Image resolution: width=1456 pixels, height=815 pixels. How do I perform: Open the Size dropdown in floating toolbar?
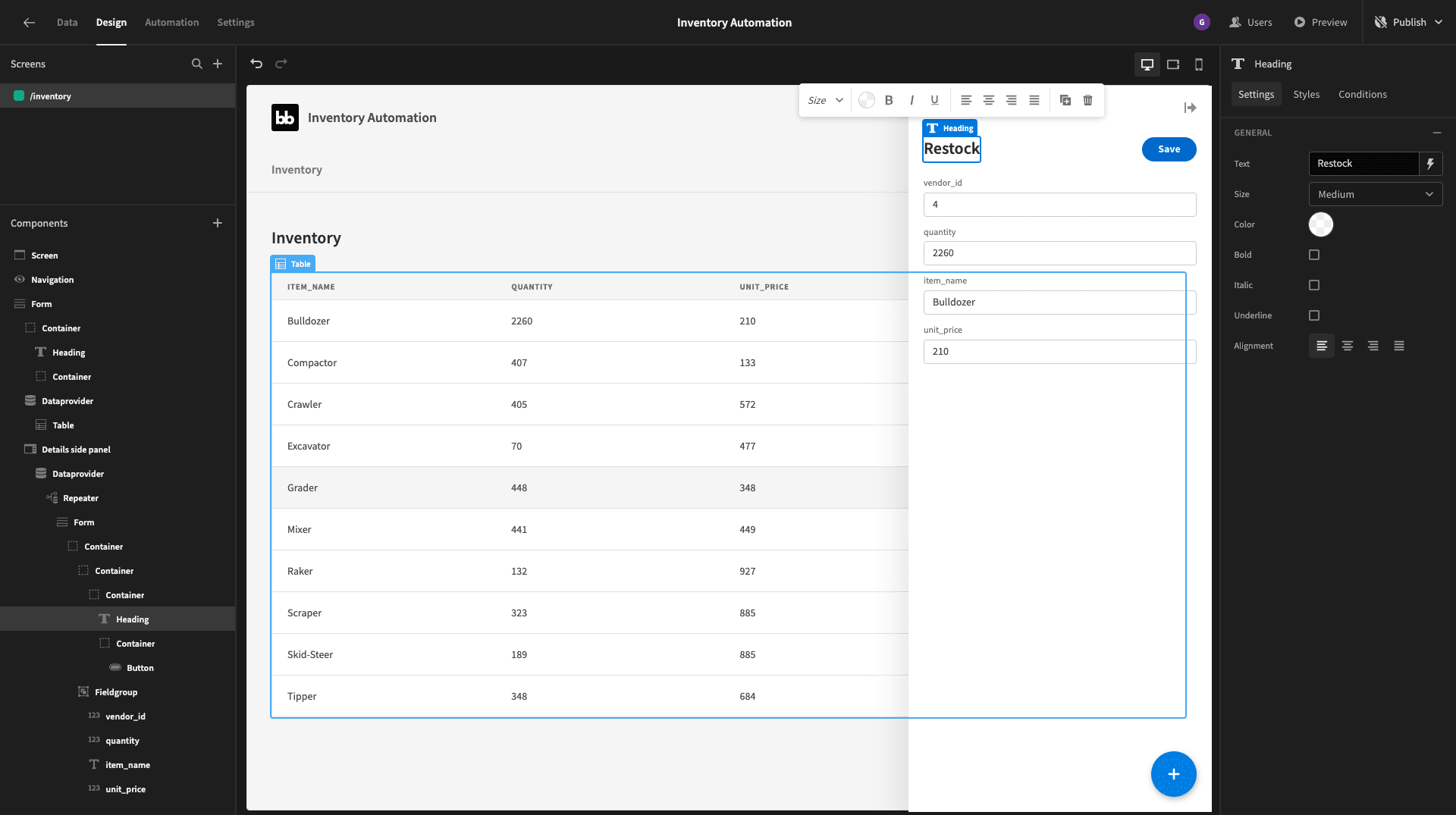tap(825, 100)
